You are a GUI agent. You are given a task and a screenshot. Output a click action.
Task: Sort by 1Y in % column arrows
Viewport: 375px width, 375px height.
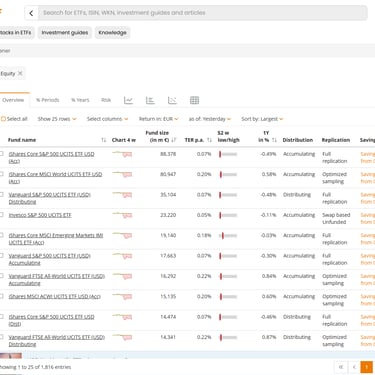pos(274,140)
